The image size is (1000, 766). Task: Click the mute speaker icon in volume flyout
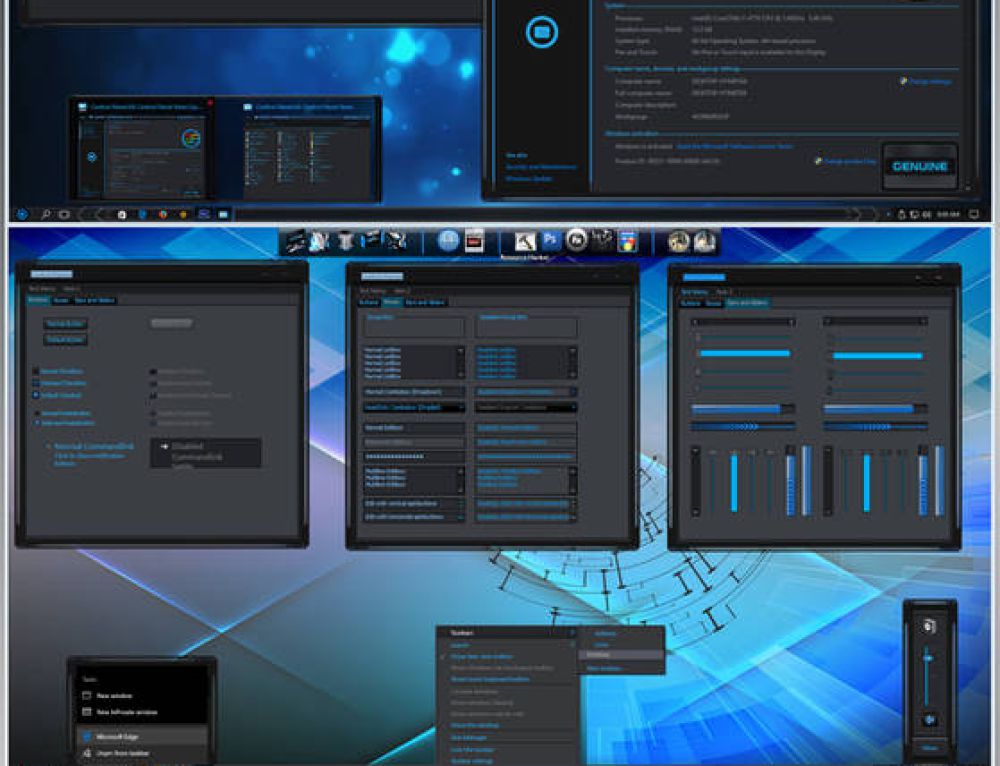tap(930, 719)
